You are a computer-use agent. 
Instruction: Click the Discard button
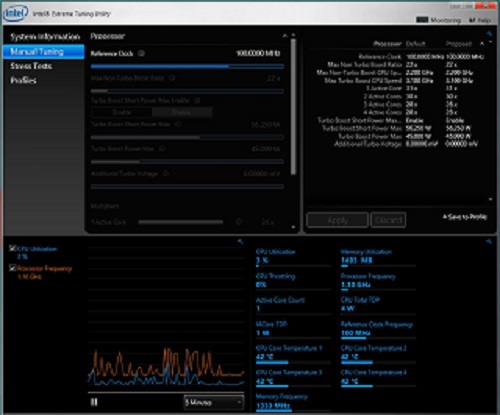388,220
